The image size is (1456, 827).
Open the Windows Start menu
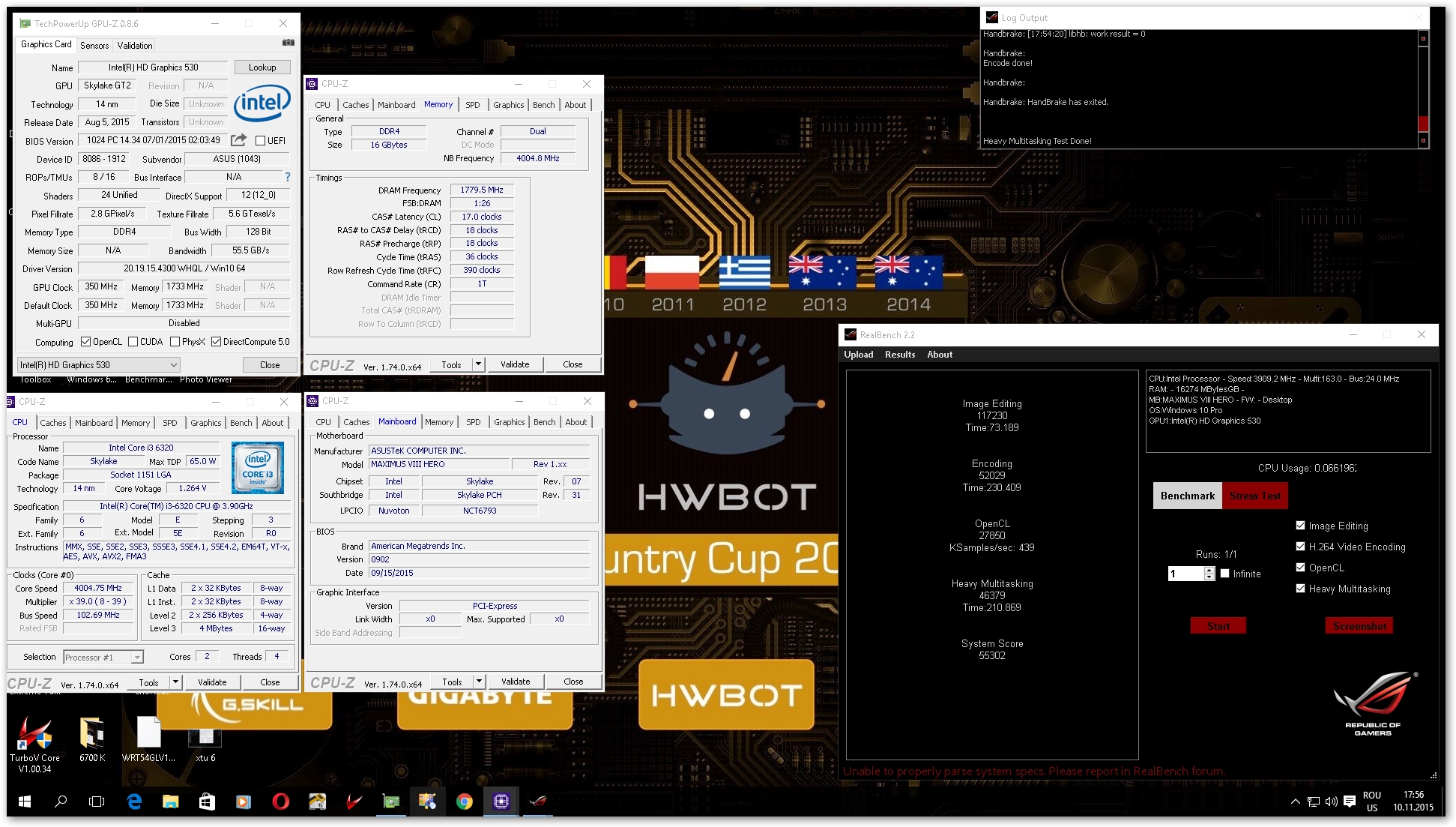point(24,802)
